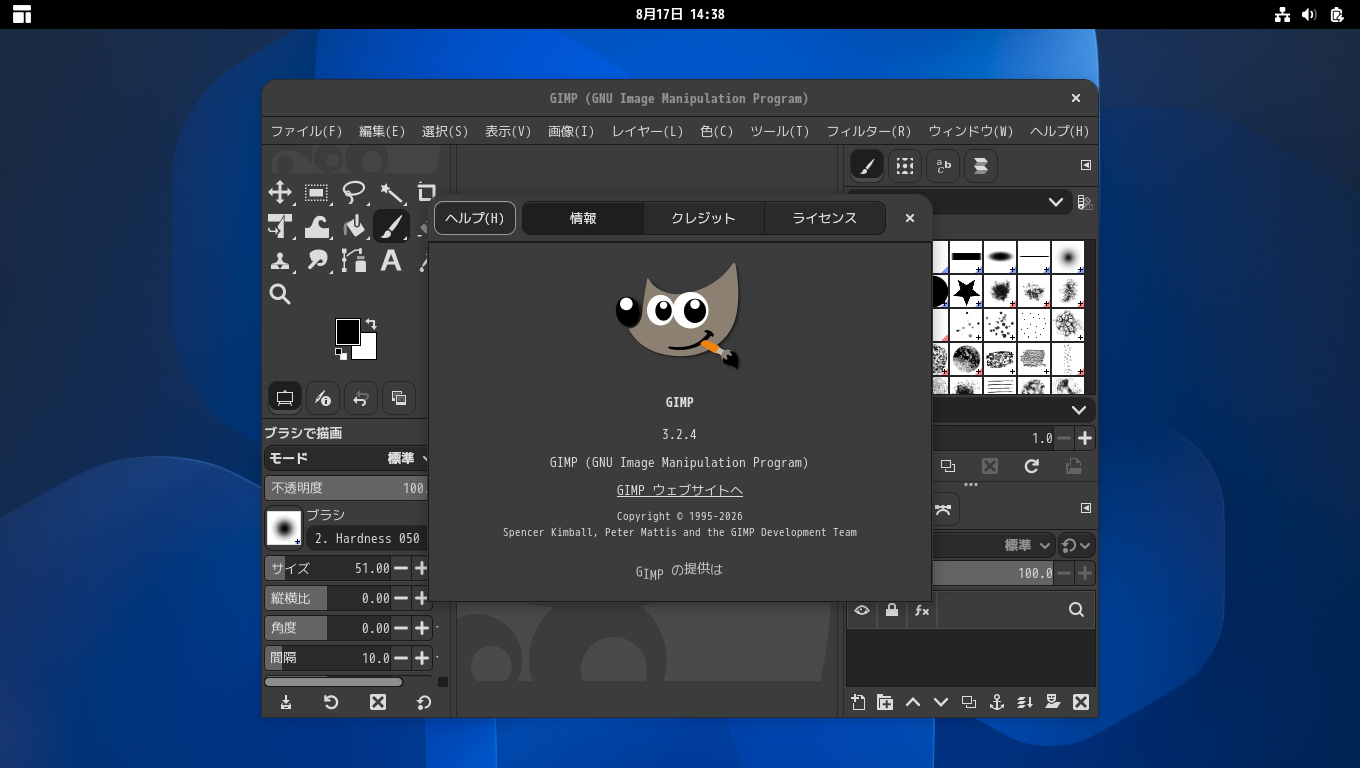This screenshot has width=1360, height=768.
Task: Reset colors to default black and white
Action: (341, 354)
